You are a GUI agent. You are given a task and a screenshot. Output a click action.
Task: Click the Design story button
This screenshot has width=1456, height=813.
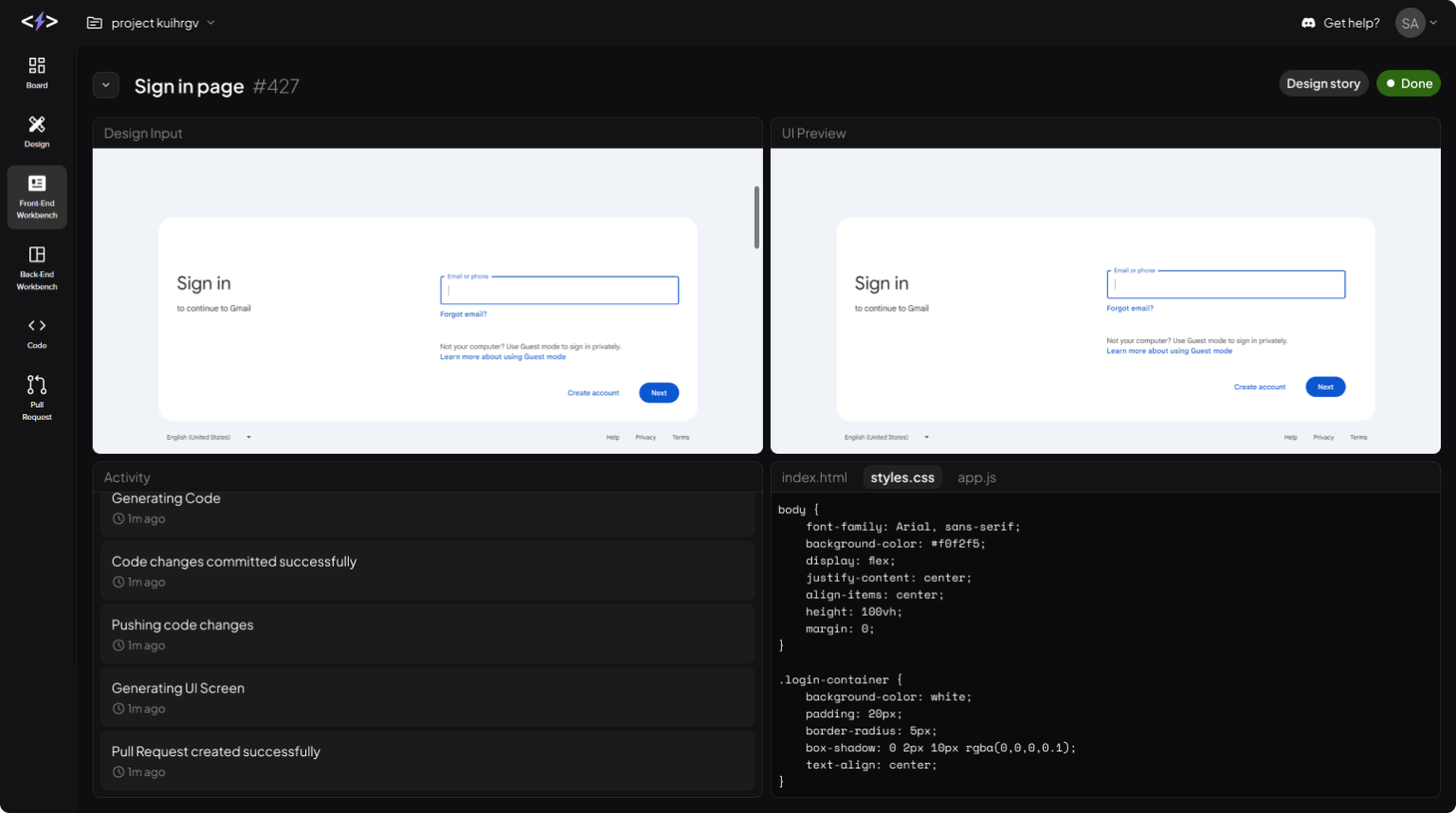click(1323, 83)
